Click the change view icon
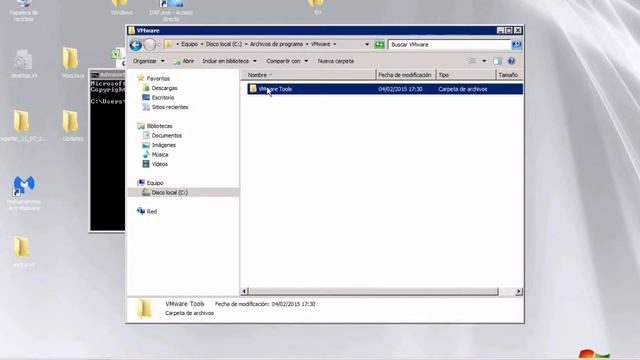This screenshot has height=360, width=640. (x=472, y=61)
